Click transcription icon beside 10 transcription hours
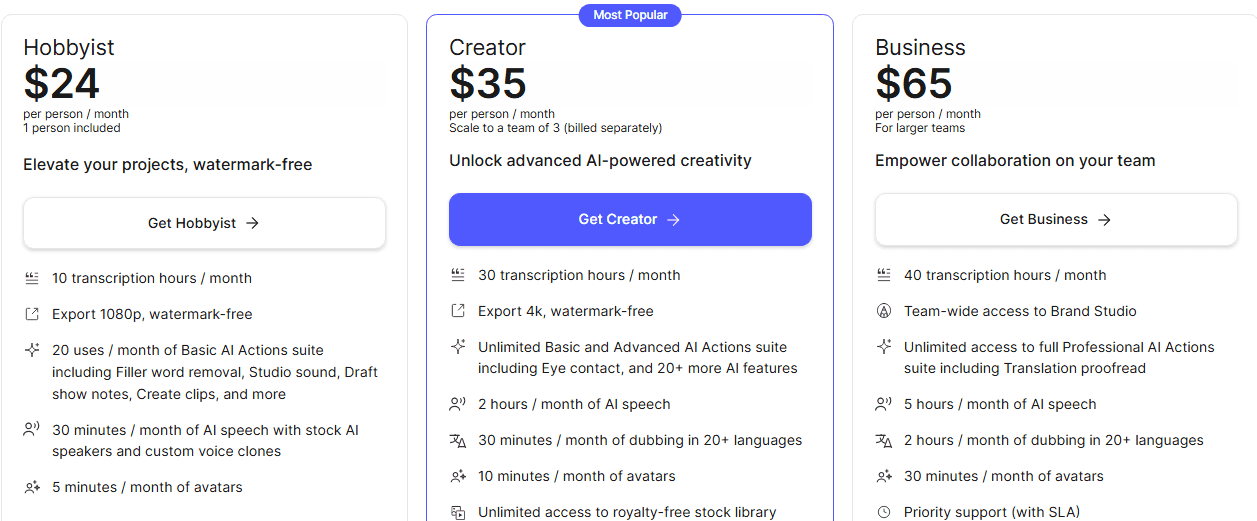This screenshot has width=1257, height=521. (x=32, y=278)
